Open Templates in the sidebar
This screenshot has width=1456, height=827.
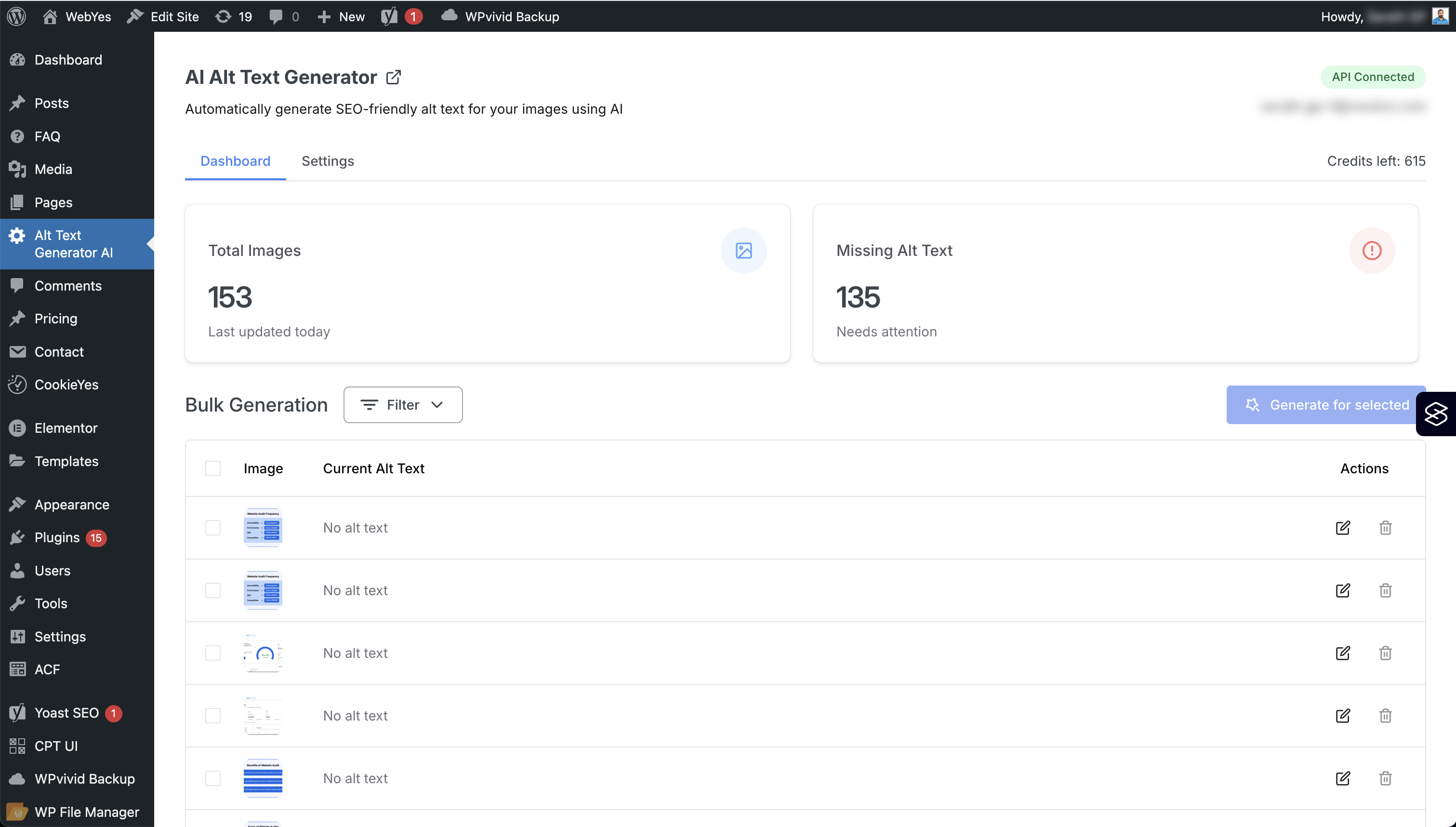click(77, 461)
